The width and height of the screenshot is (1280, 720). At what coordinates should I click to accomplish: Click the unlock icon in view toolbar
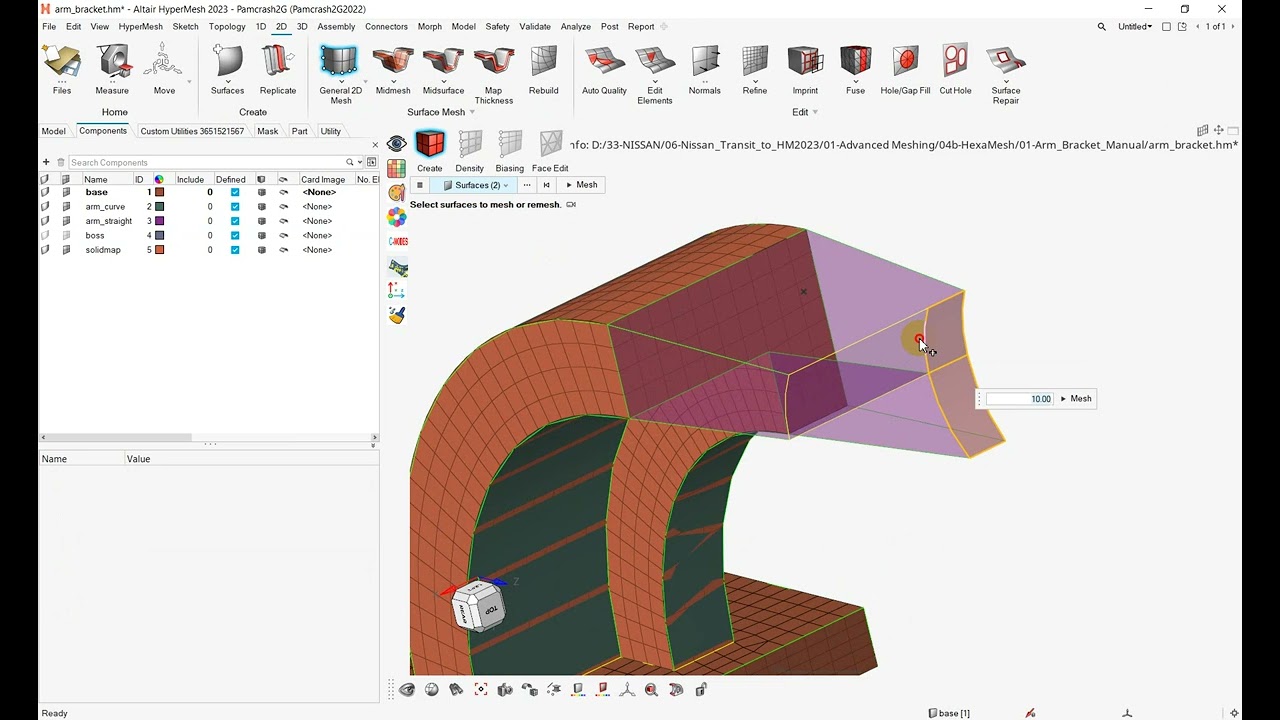(x=701, y=689)
